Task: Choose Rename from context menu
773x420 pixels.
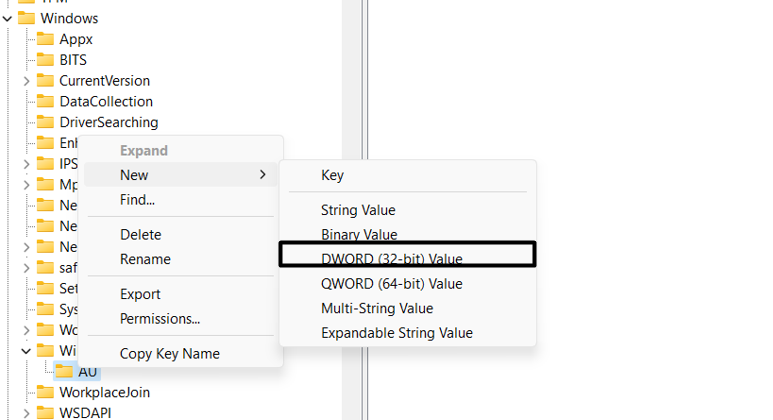Action: pyautogui.click(x=145, y=259)
